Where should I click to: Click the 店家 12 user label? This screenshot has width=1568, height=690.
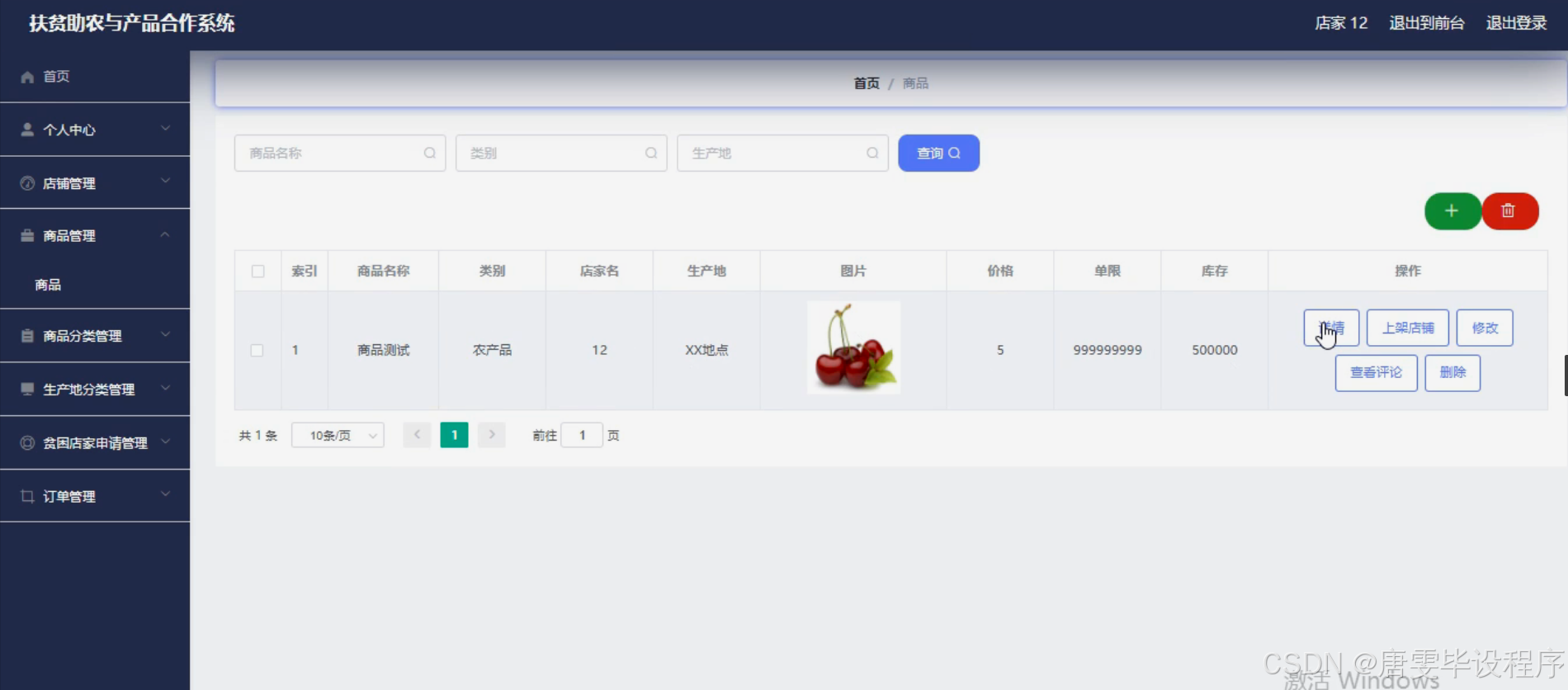coord(1341,23)
